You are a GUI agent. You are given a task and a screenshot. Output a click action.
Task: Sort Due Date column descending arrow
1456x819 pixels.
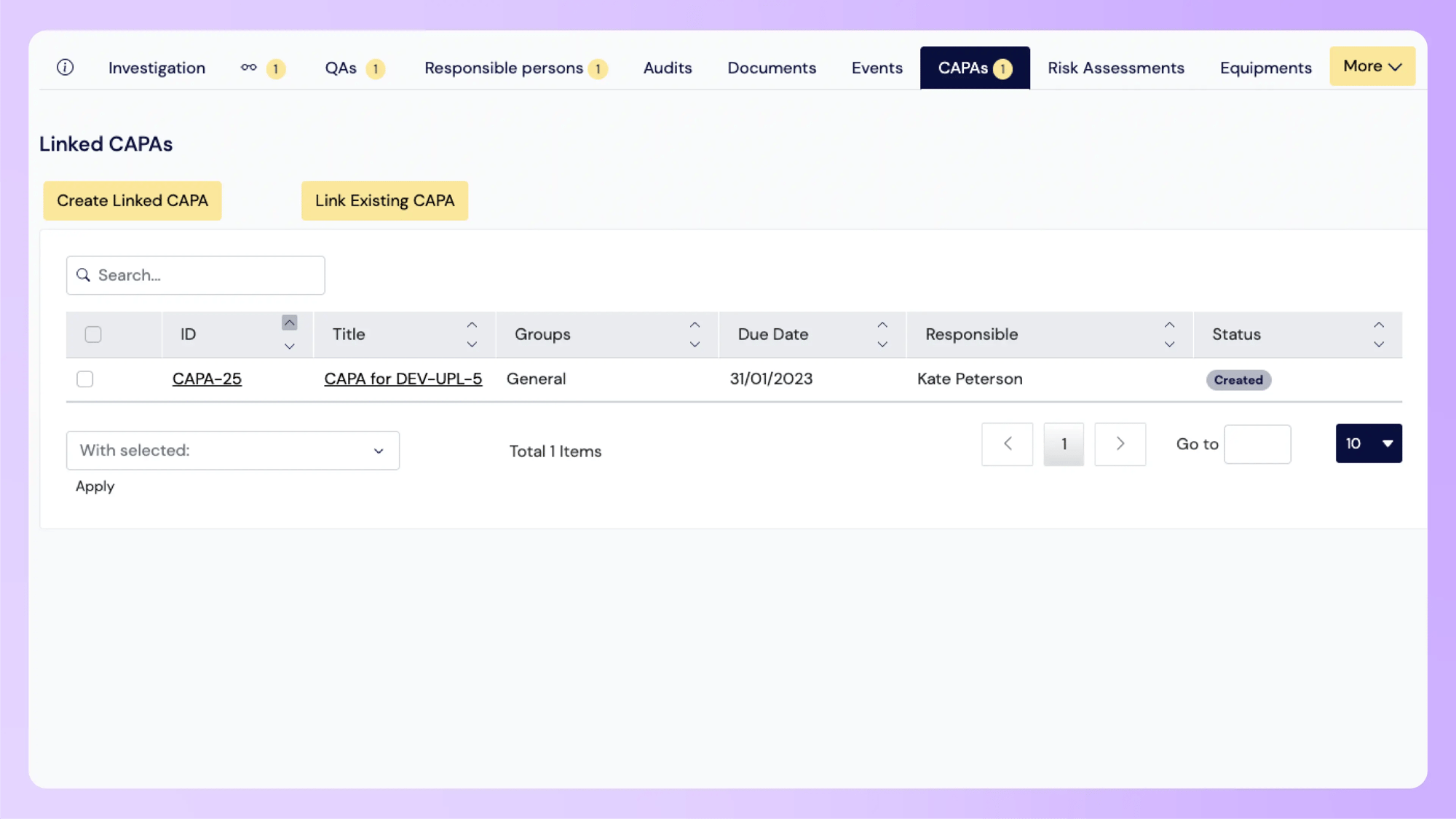coord(882,344)
